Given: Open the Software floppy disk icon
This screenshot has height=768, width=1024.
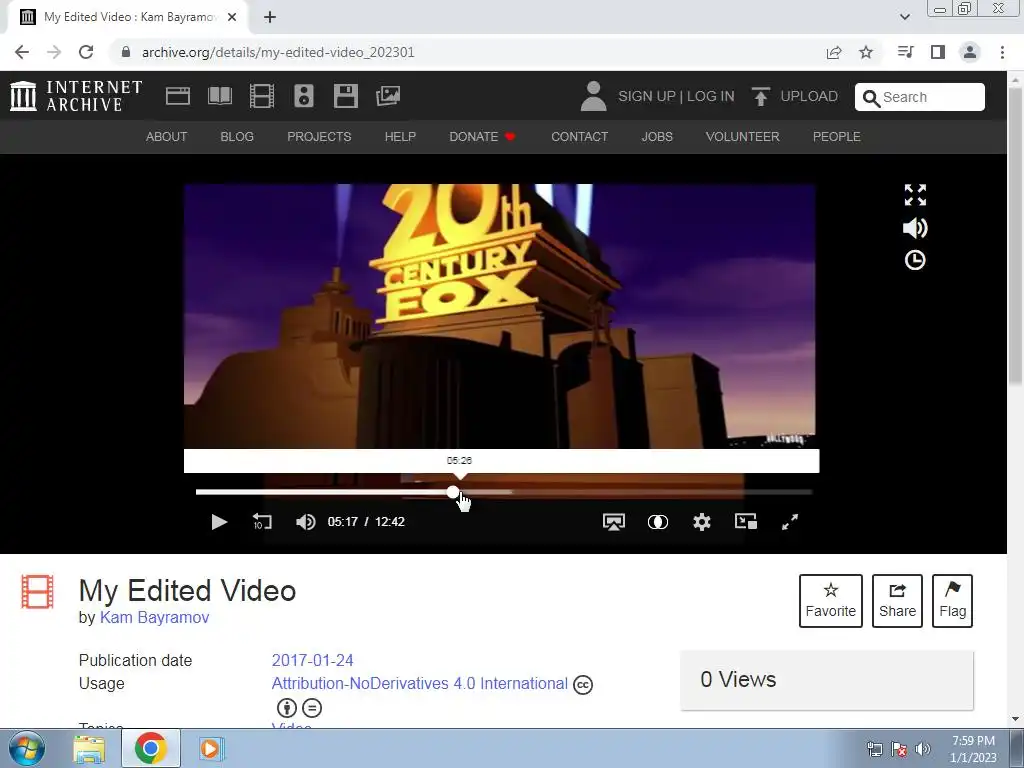Looking at the screenshot, I should click(345, 96).
